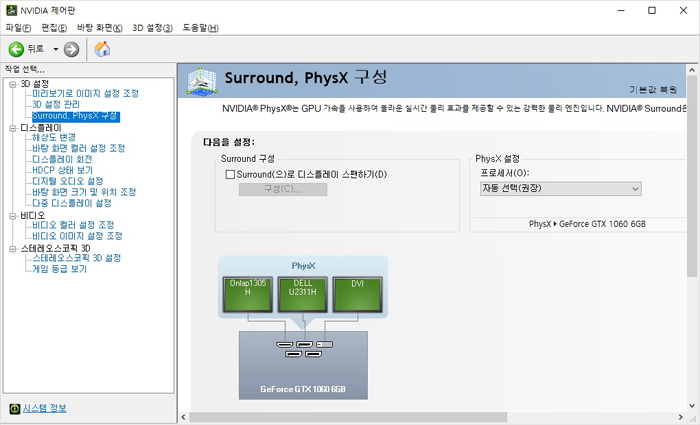This screenshot has height=425, width=700.
Task: Click the vertical scrollbar up arrow
Action: tap(692, 70)
